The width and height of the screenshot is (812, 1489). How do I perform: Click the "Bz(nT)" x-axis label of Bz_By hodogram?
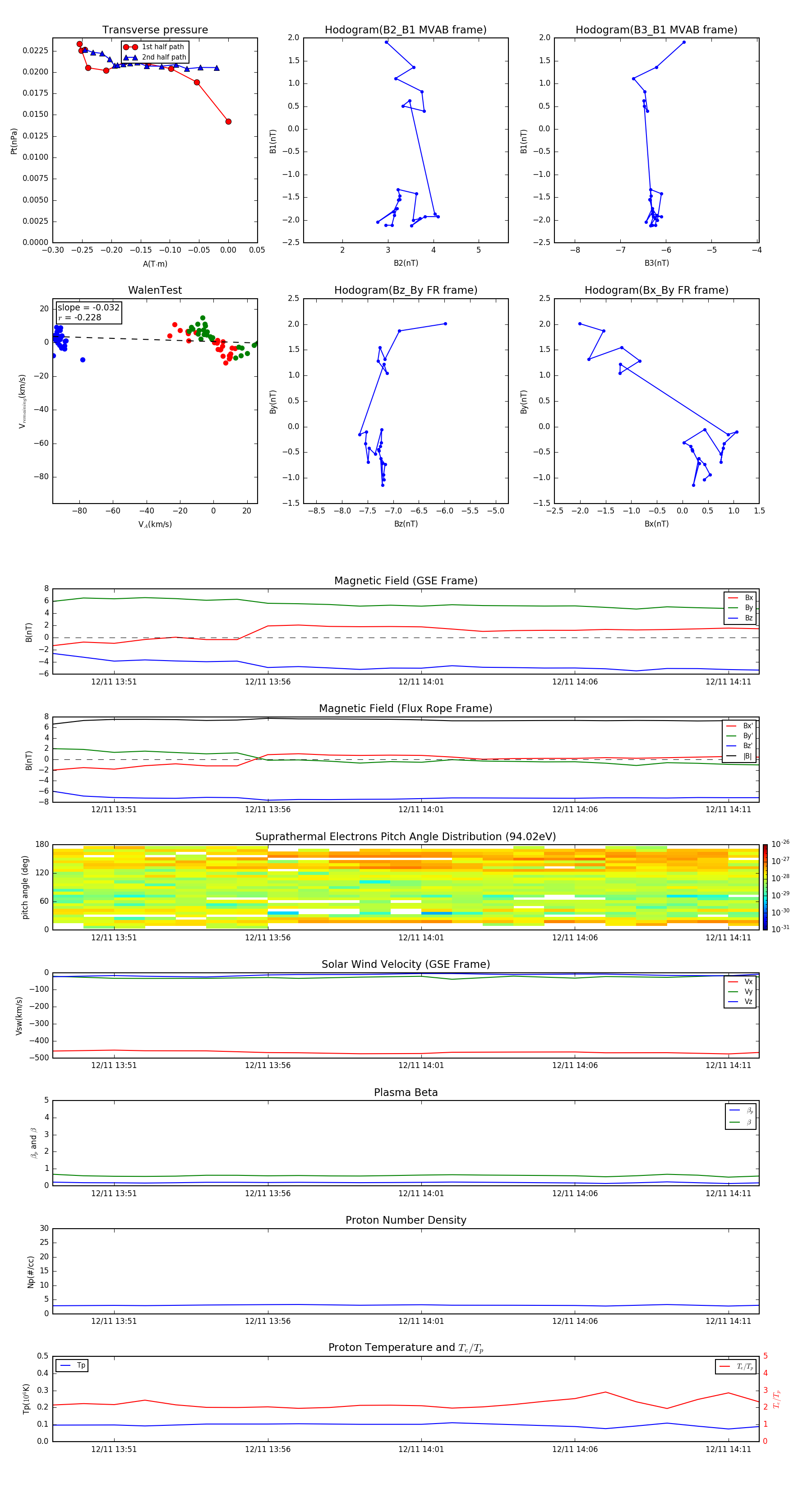[406, 524]
